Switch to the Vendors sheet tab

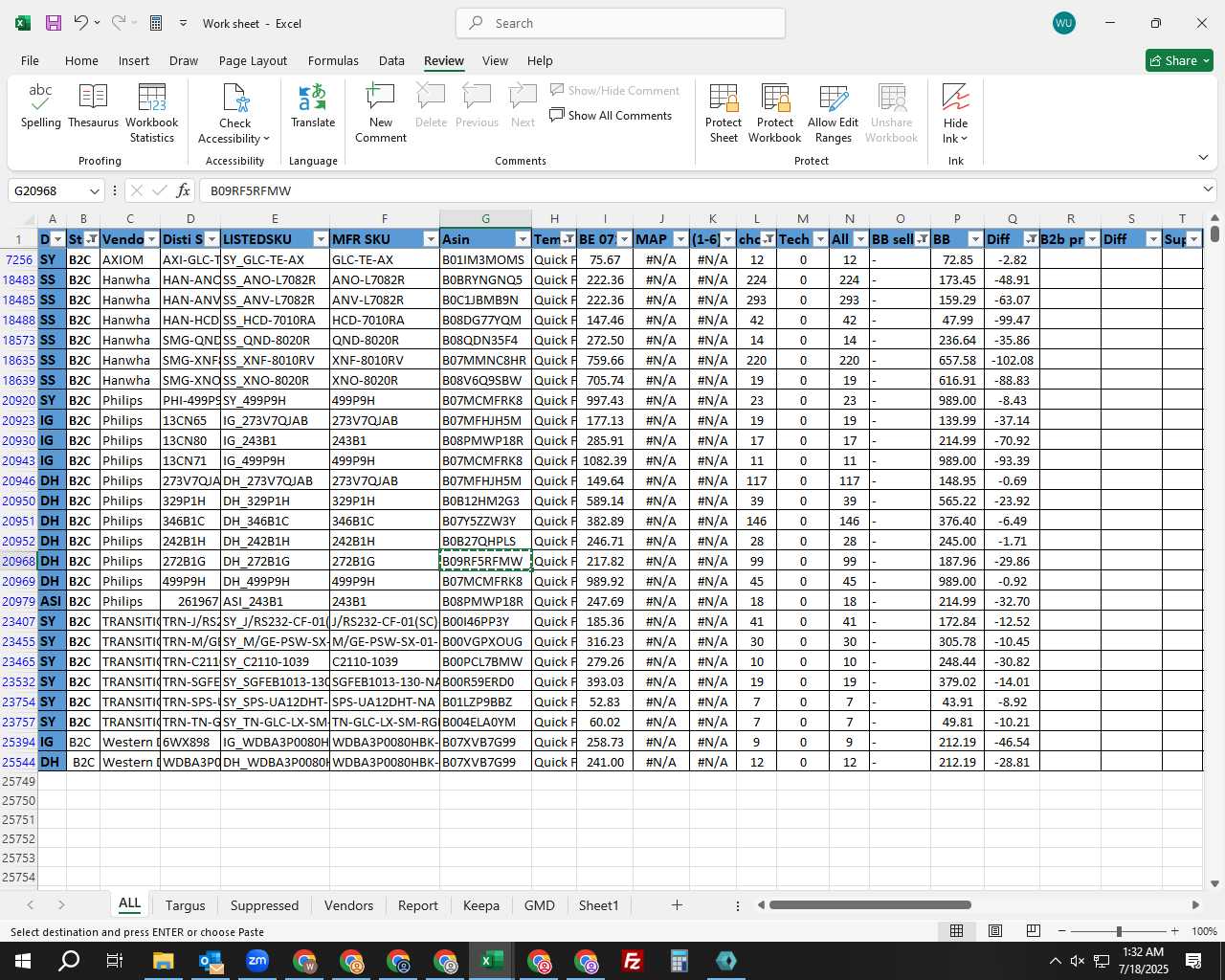click(x=348, y=905)
